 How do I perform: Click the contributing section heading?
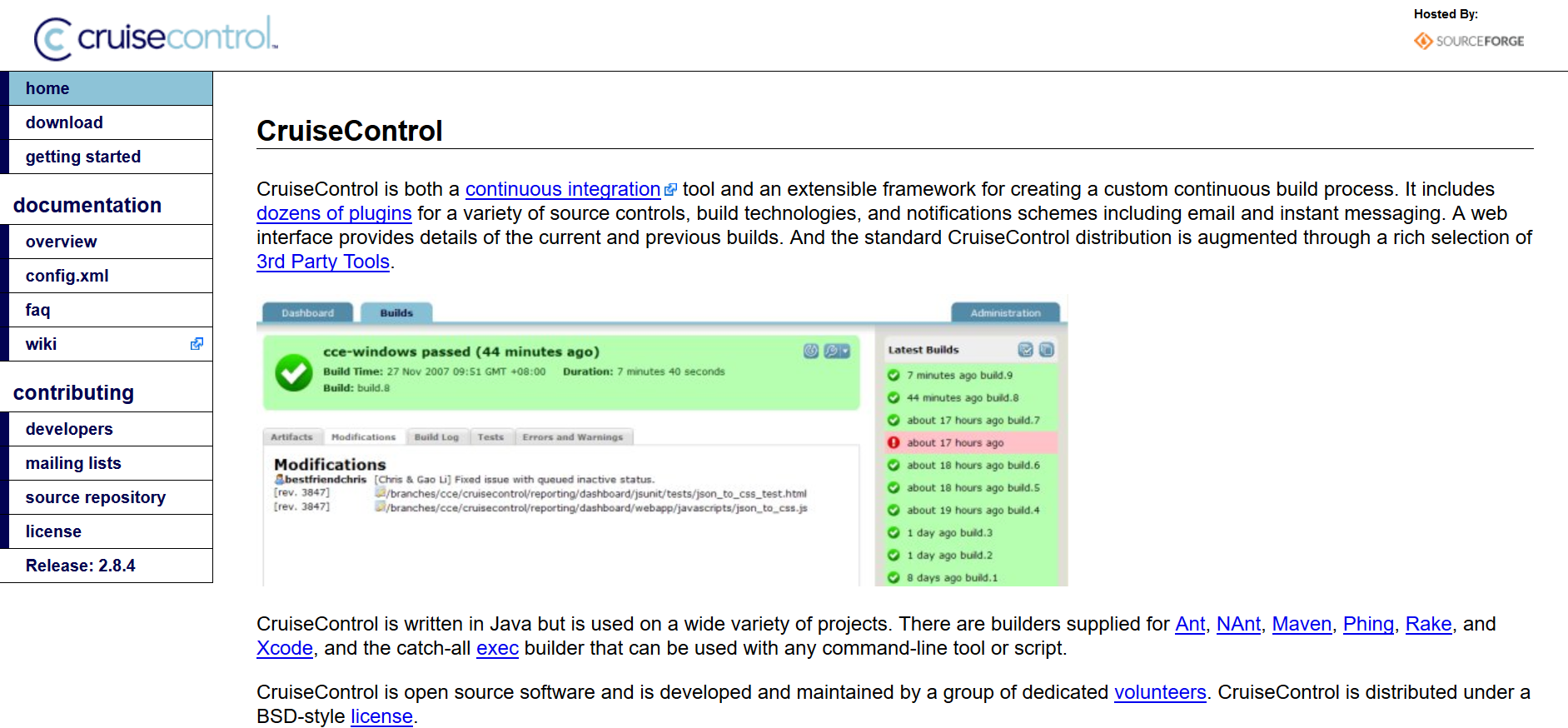pyautogui.click(x=73, y=393)
